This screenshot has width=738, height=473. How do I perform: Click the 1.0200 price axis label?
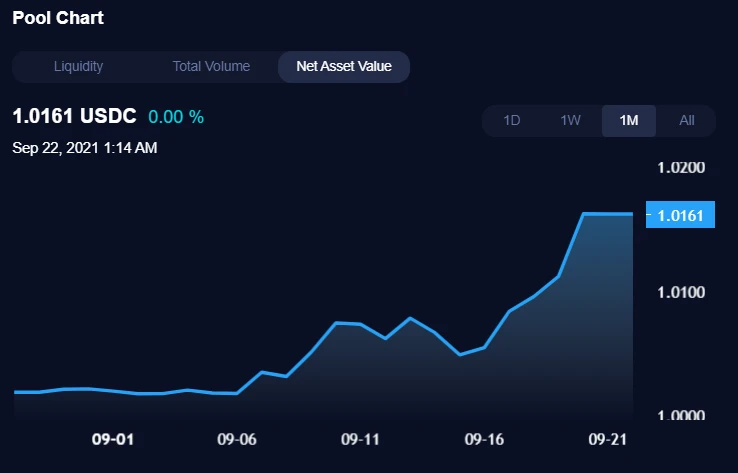click(681, 168)
